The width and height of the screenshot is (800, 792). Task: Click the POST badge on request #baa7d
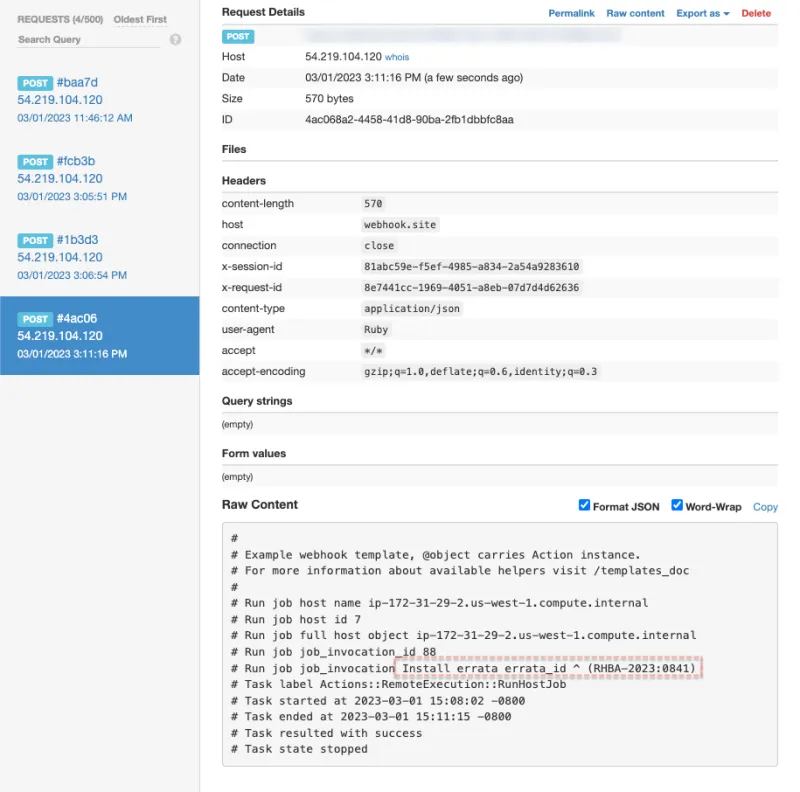[34, 83]
